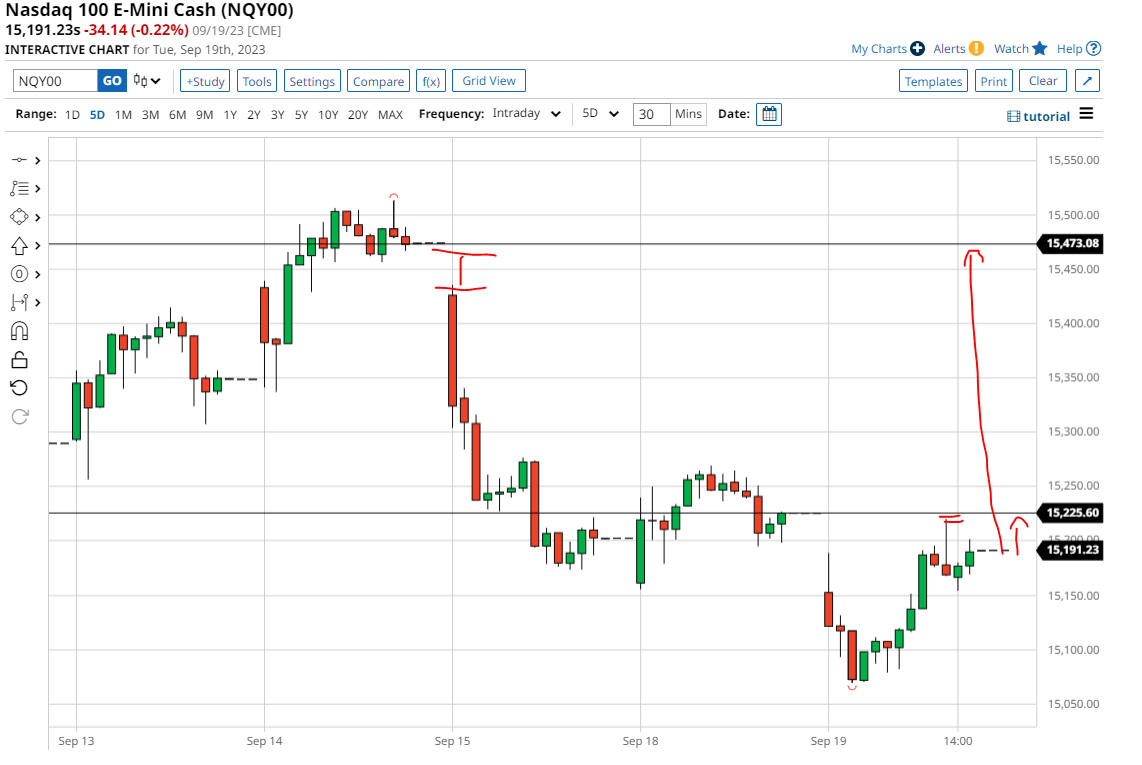Open the date calendar picker icon
This screenshot has width=1142, height=765.
[769, 114]
